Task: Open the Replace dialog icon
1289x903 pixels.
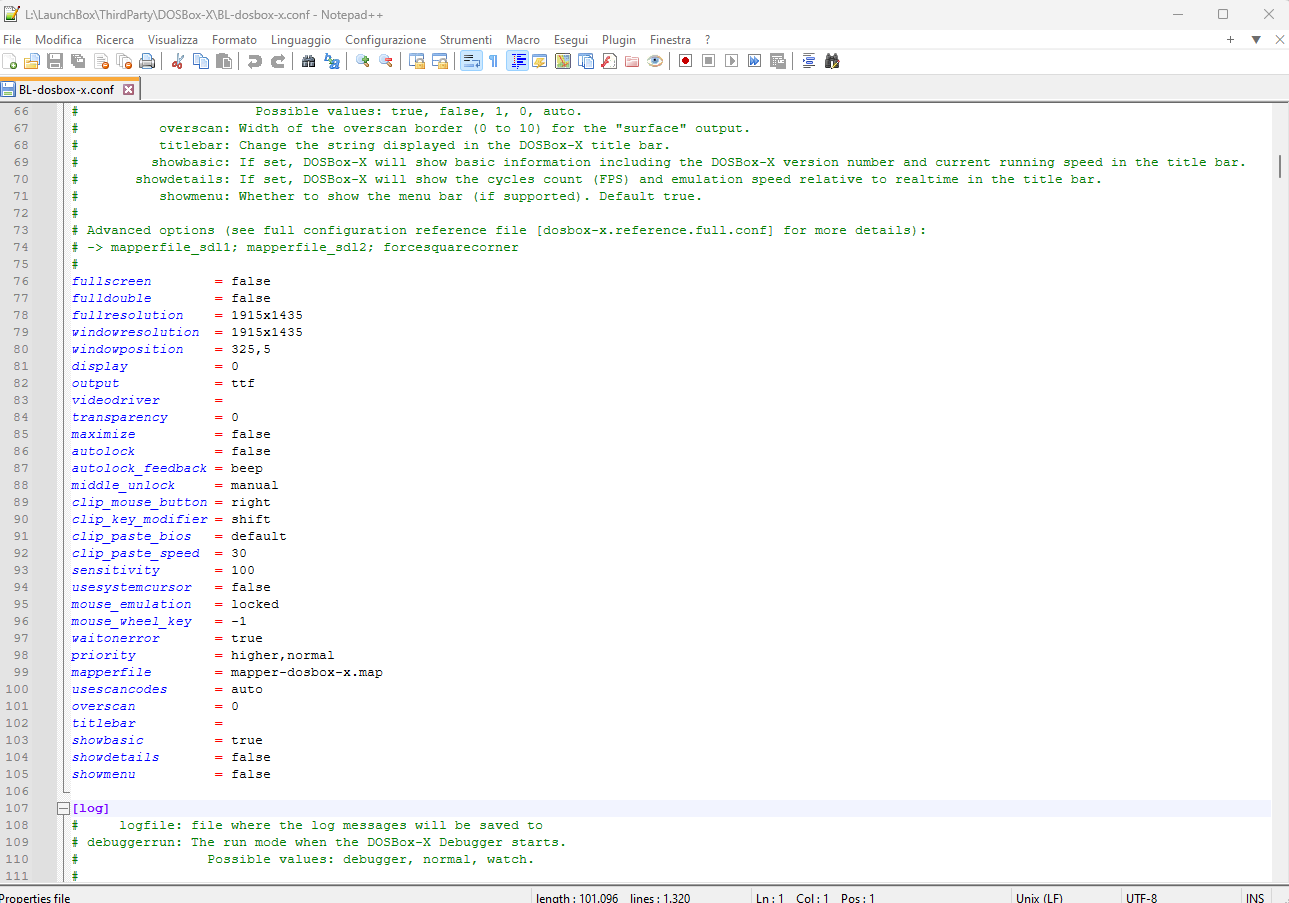Action: tap(332, 61)
